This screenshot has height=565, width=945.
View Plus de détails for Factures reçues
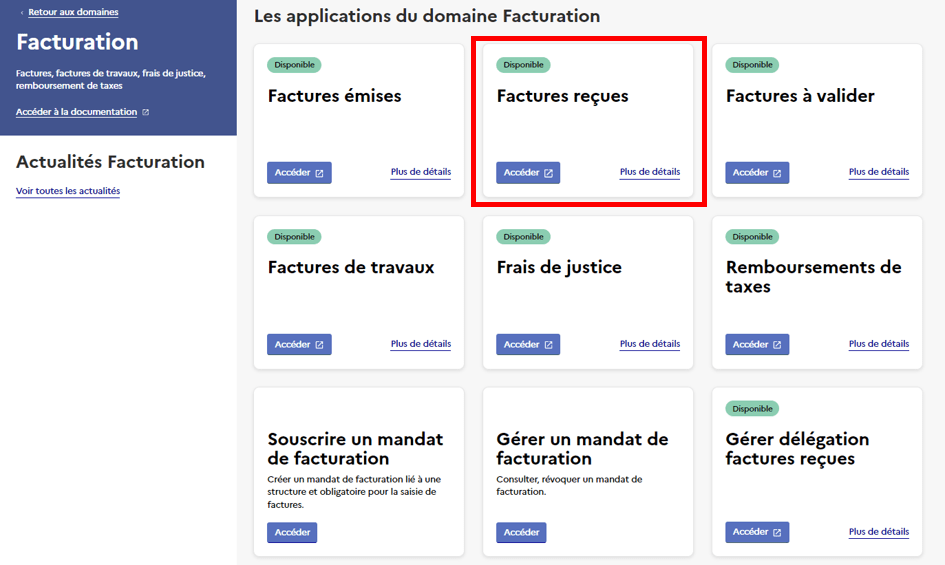tap(649, 172)
